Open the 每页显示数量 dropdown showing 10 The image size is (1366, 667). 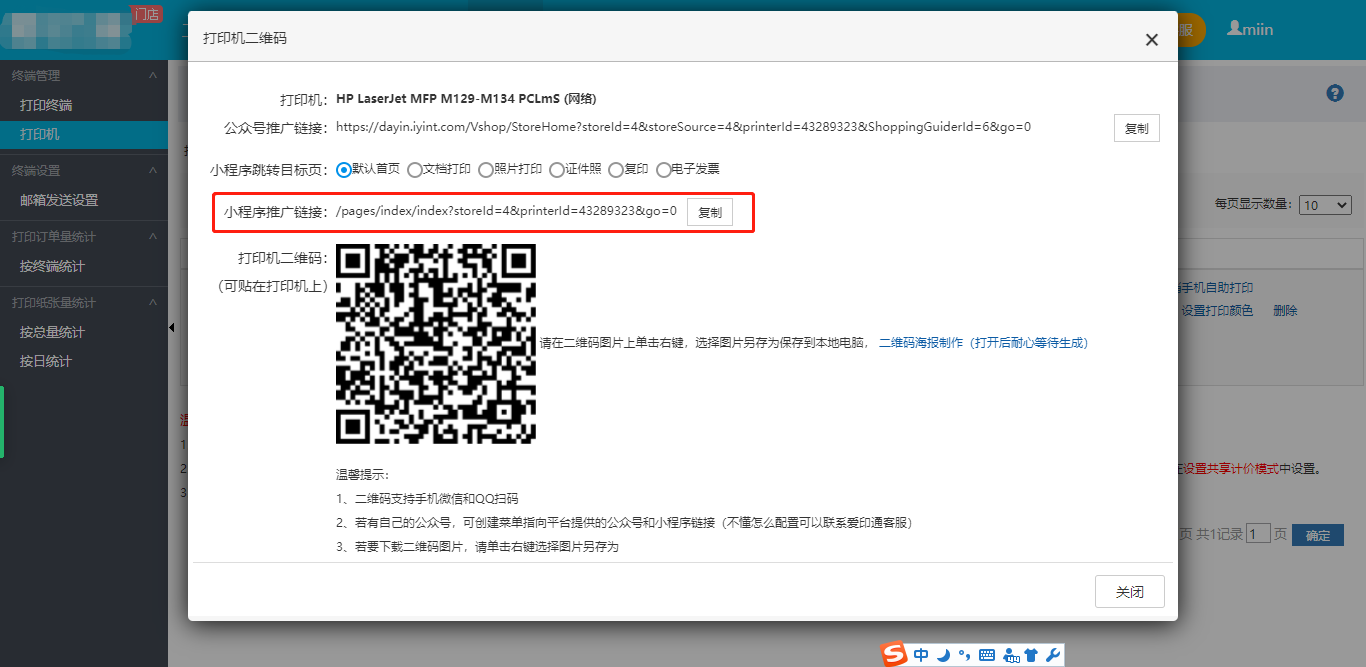click(1325, 204)
